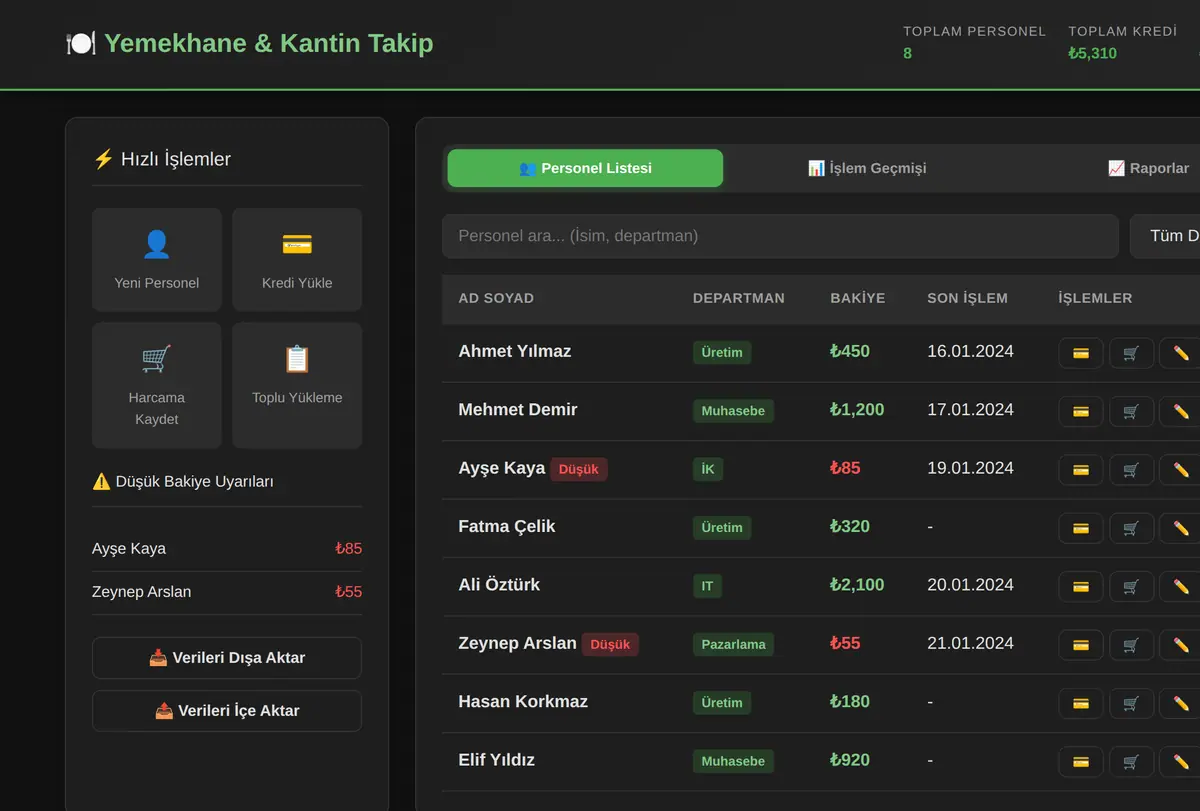Image resolution: width=1200 pixels, height=811 pixels.
Task: Edit Hasan Korkmaz with the pencil icon
Action: coord(1181,703)
